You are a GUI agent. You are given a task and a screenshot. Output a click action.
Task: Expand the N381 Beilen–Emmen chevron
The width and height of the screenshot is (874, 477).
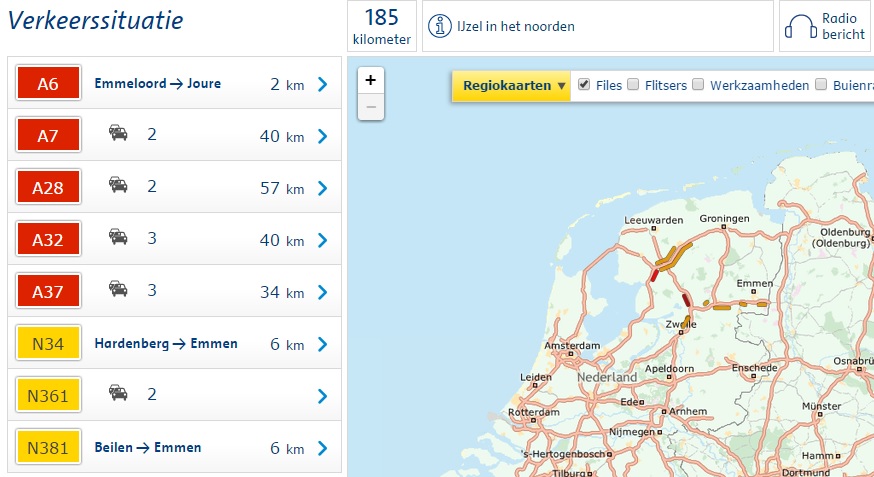click(322, 448)
